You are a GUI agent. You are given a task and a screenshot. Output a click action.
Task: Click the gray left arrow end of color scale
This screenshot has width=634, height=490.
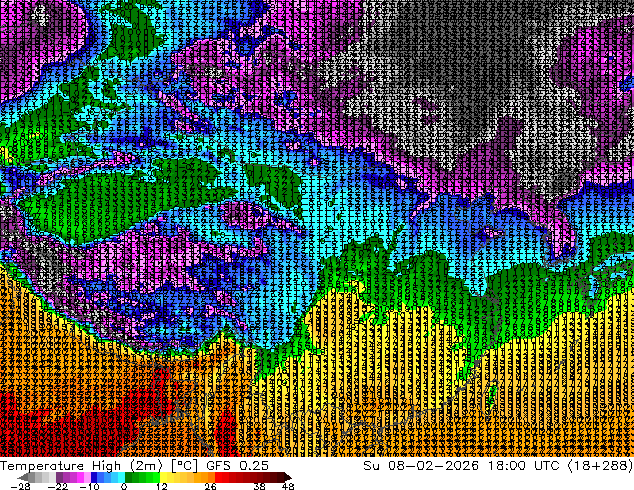[x=23, y=477]
